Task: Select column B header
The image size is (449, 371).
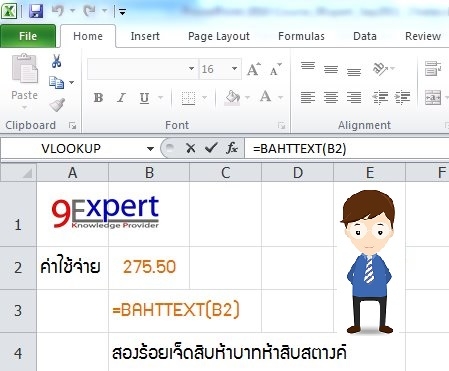Action: [149, 173]
